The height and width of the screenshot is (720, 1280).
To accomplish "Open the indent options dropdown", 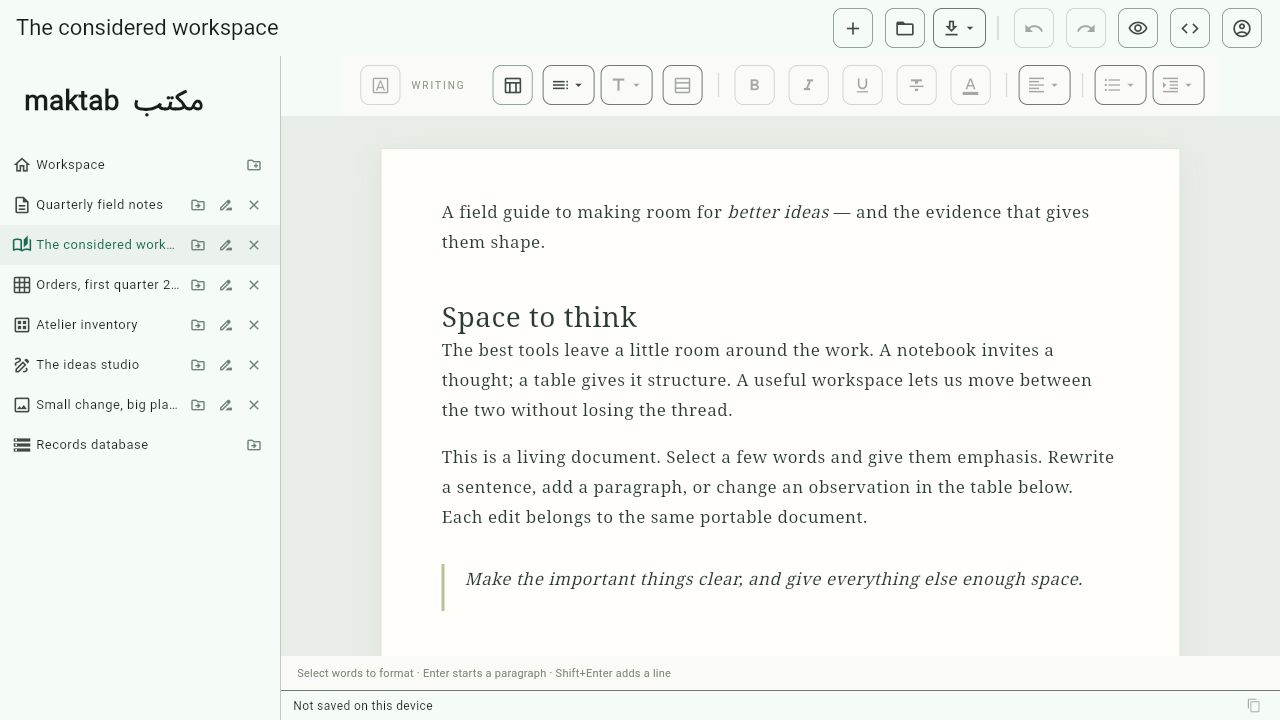I will (x=1178, y=85).
